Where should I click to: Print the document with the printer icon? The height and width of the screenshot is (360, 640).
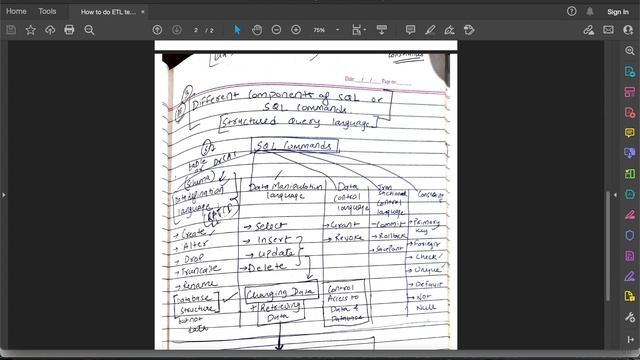tap(69, 30)
